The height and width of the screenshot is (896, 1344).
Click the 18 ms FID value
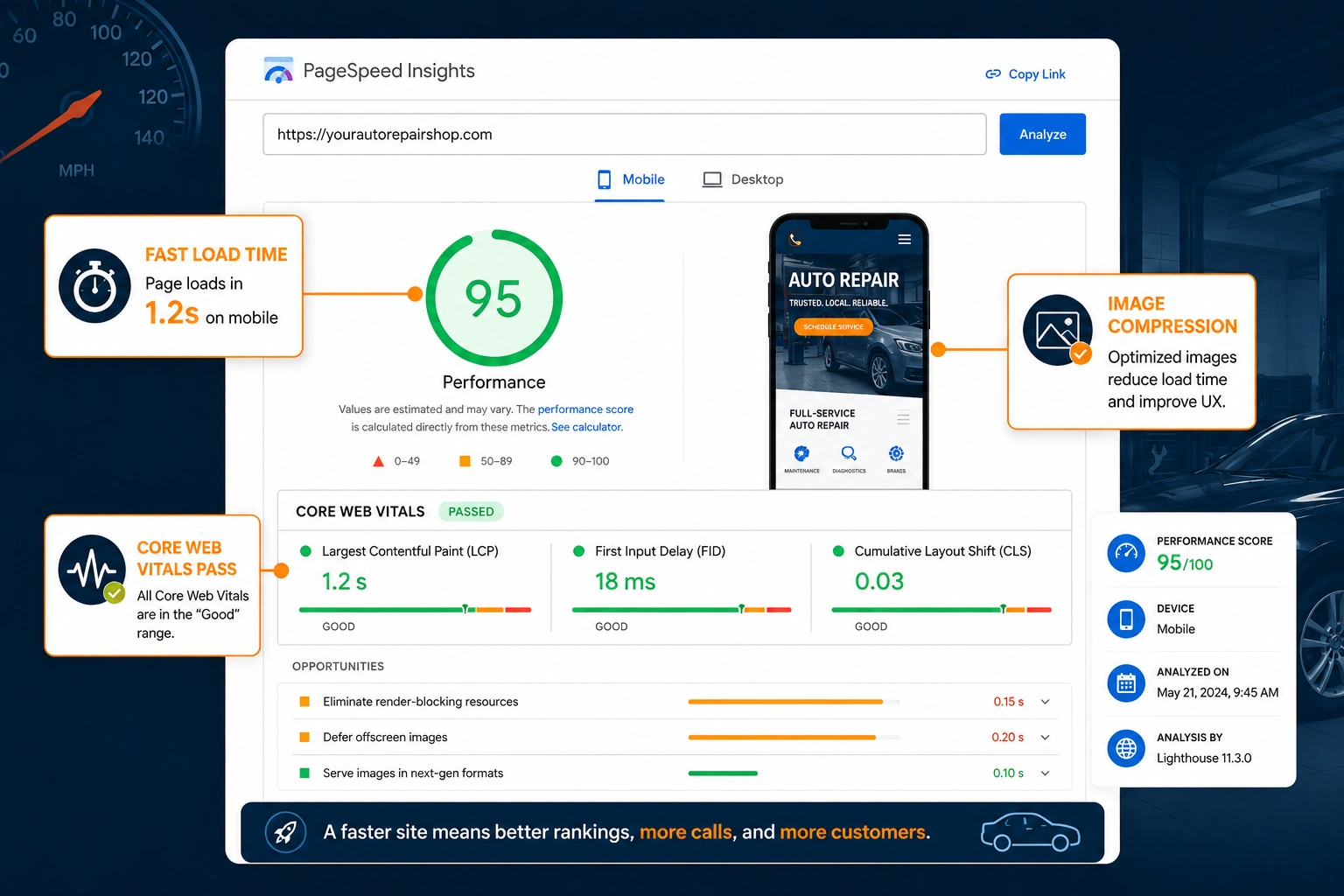625,581
